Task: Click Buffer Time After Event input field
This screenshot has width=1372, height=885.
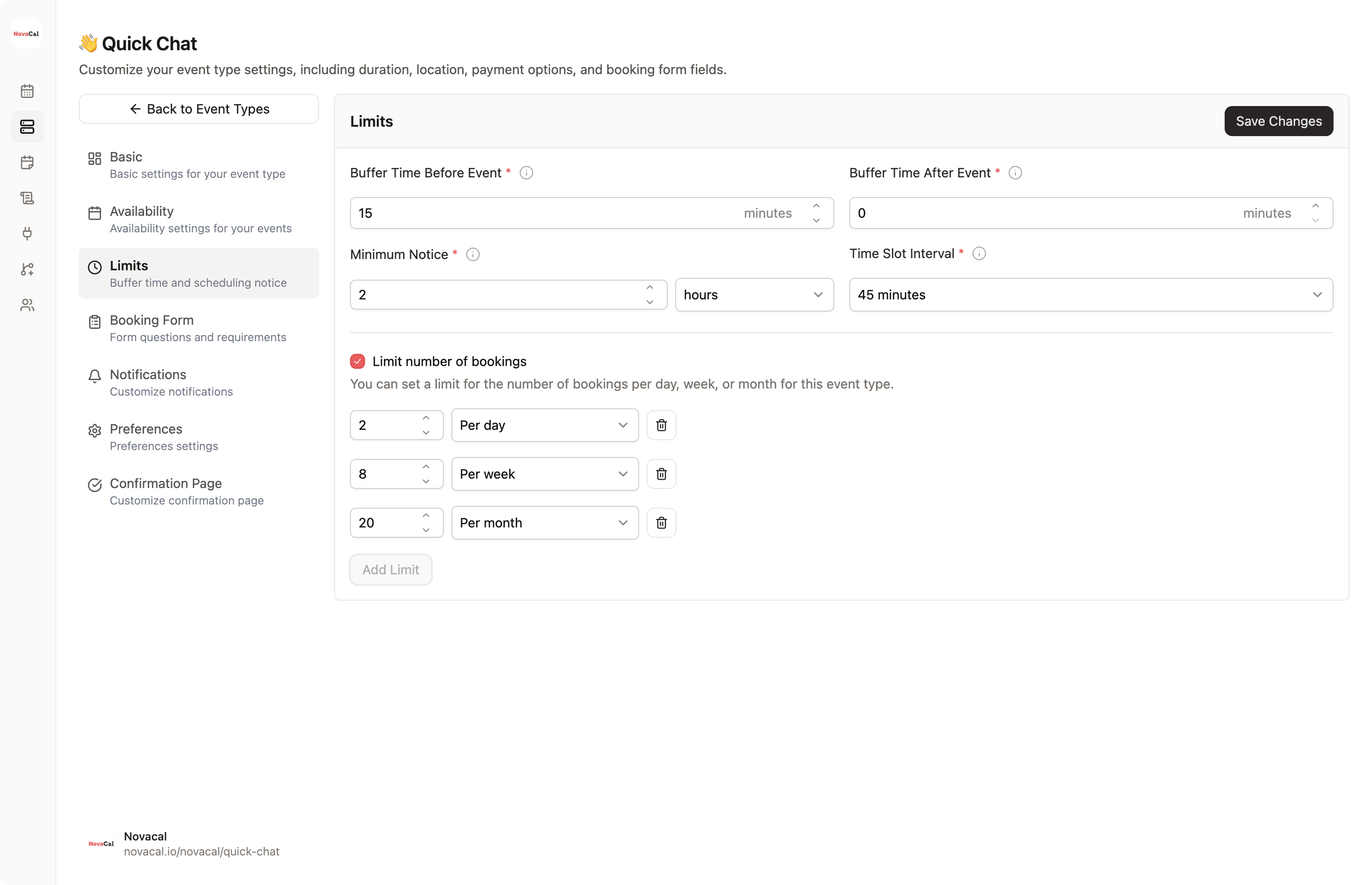Action: [1046, 213]
